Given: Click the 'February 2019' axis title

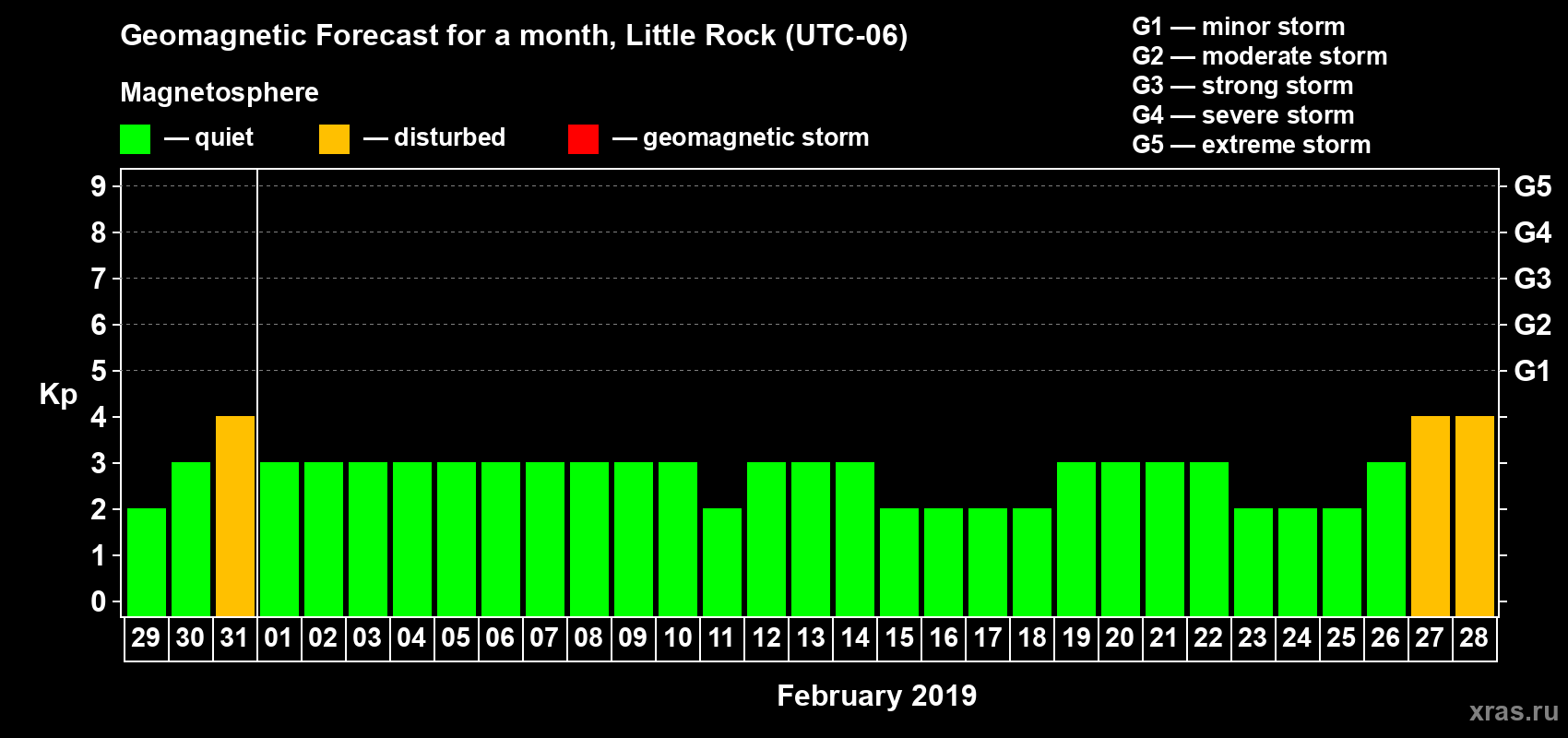Looking at the screenshot, I should (x=877, y=696).
